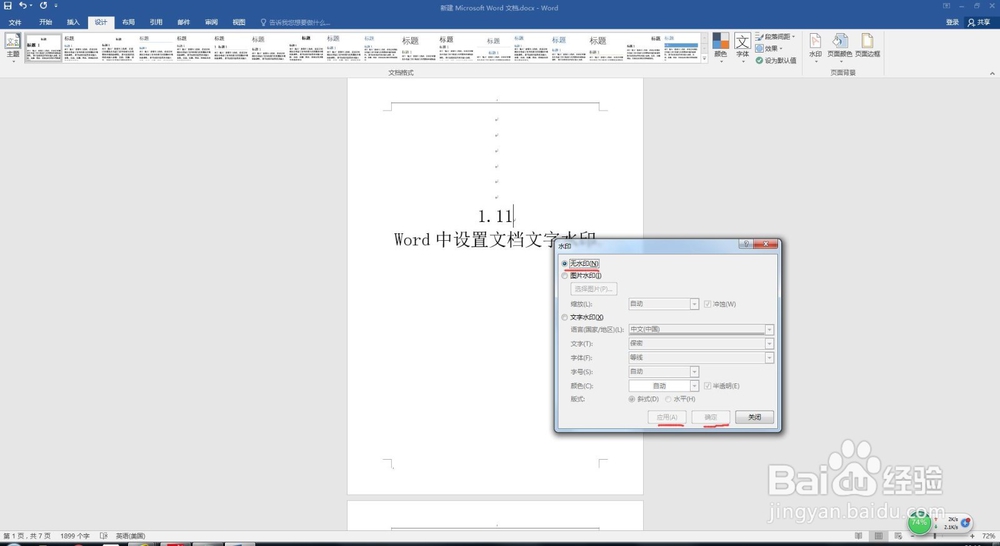Switch to the 邮件 Mailings tab
Image resolution: width=1000 pixels, height=546 pixels.
coord(184,22)
